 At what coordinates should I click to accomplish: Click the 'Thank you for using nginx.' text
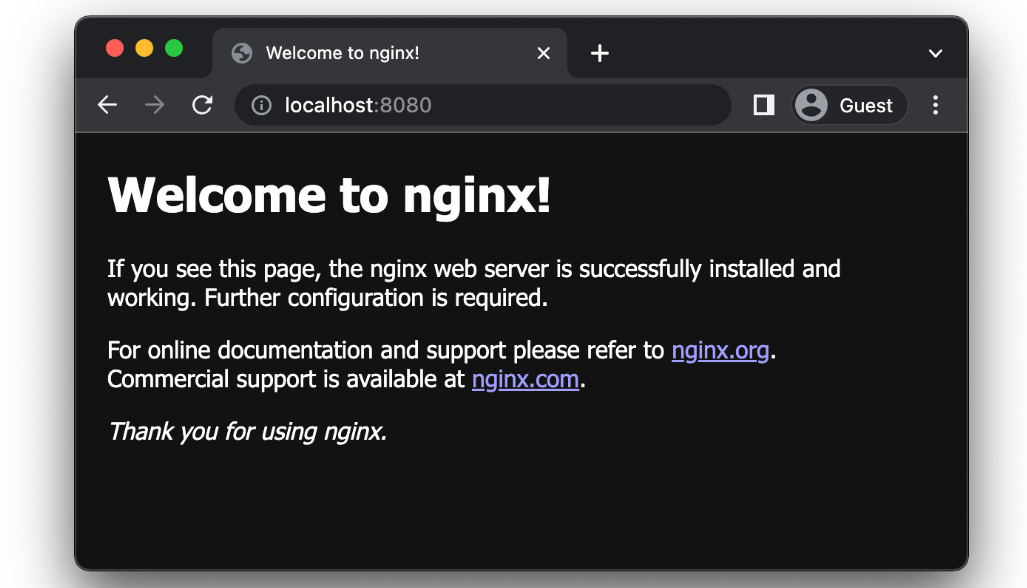click(248, 432)
